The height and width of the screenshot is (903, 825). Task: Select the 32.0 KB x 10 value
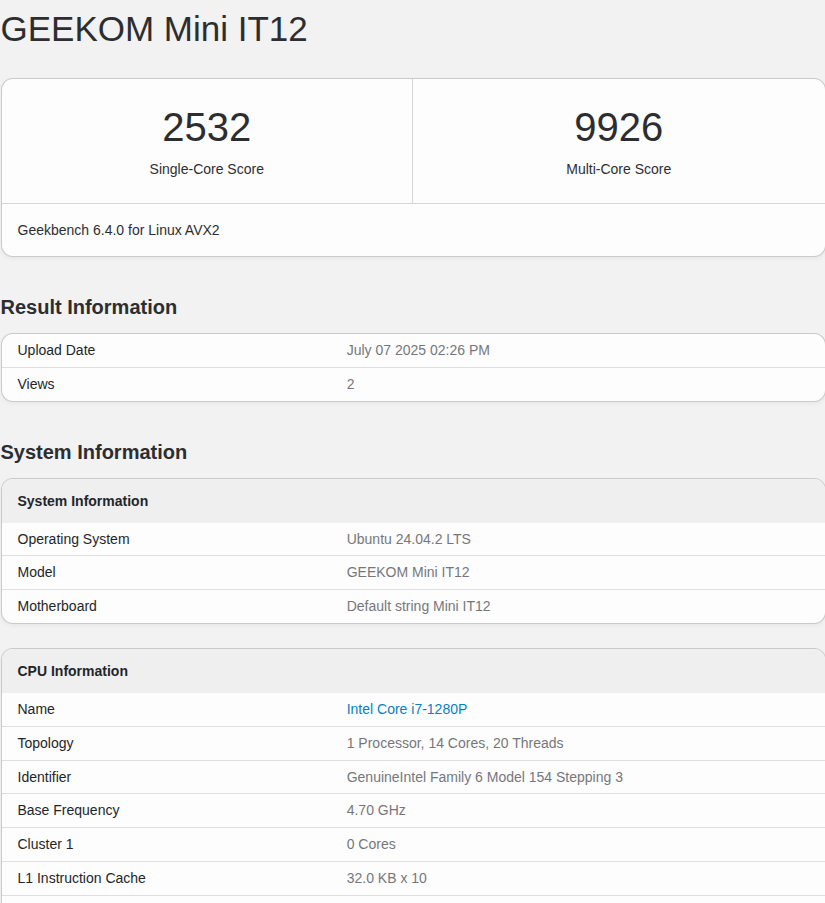point(386,878)
